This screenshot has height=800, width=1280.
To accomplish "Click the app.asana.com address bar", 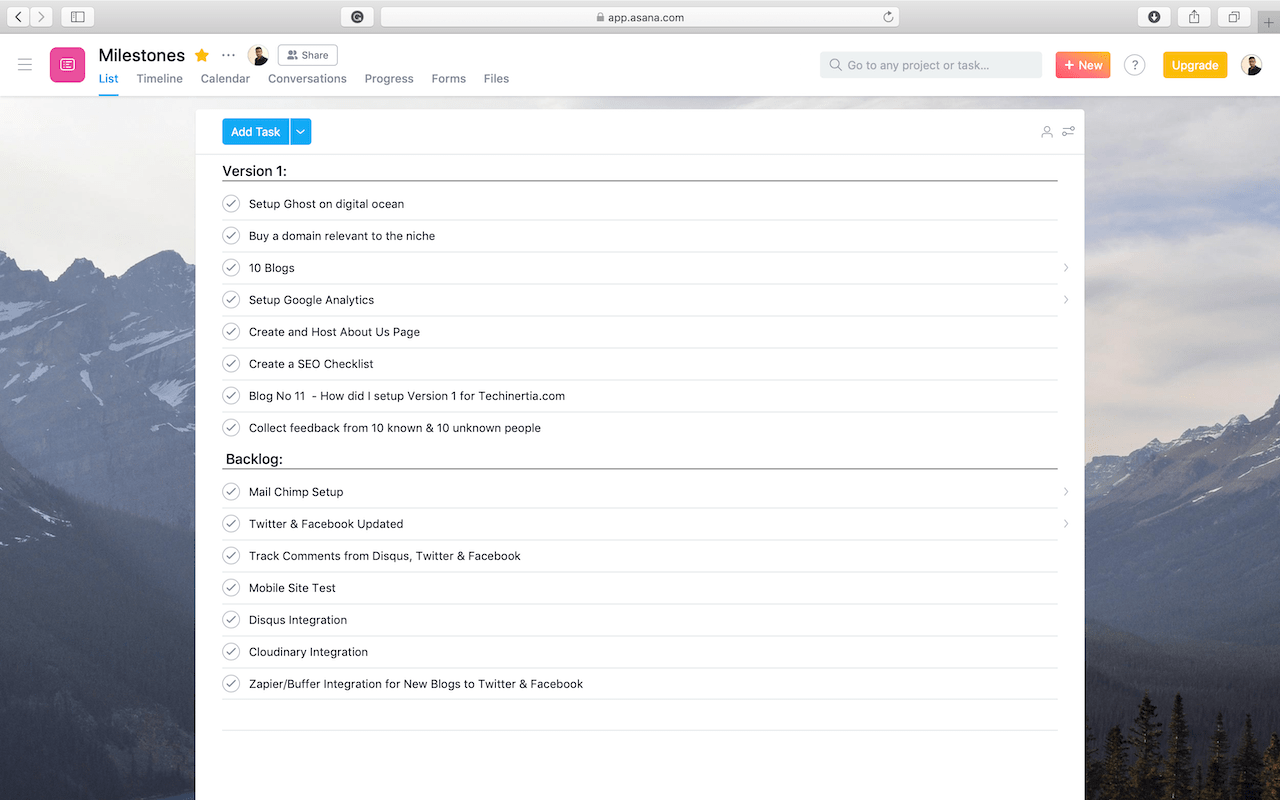I will pyautogui.click(x=640, y=17).
